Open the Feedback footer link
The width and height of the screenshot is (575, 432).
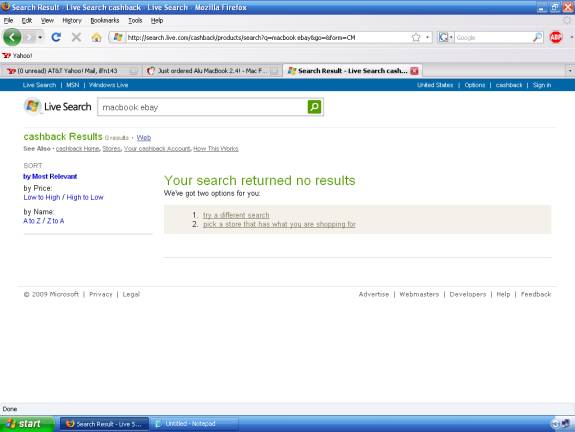(x=536, y=294)
